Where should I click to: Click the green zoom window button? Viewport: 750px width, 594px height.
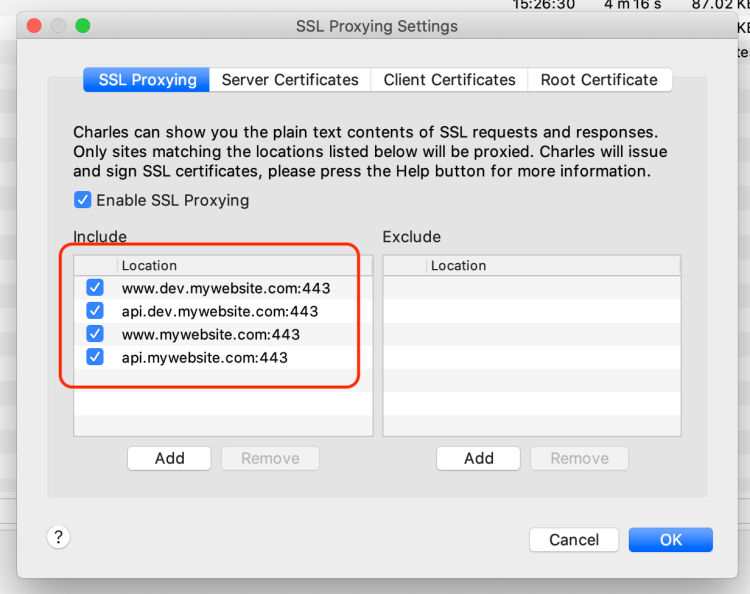tap(82, 26)
